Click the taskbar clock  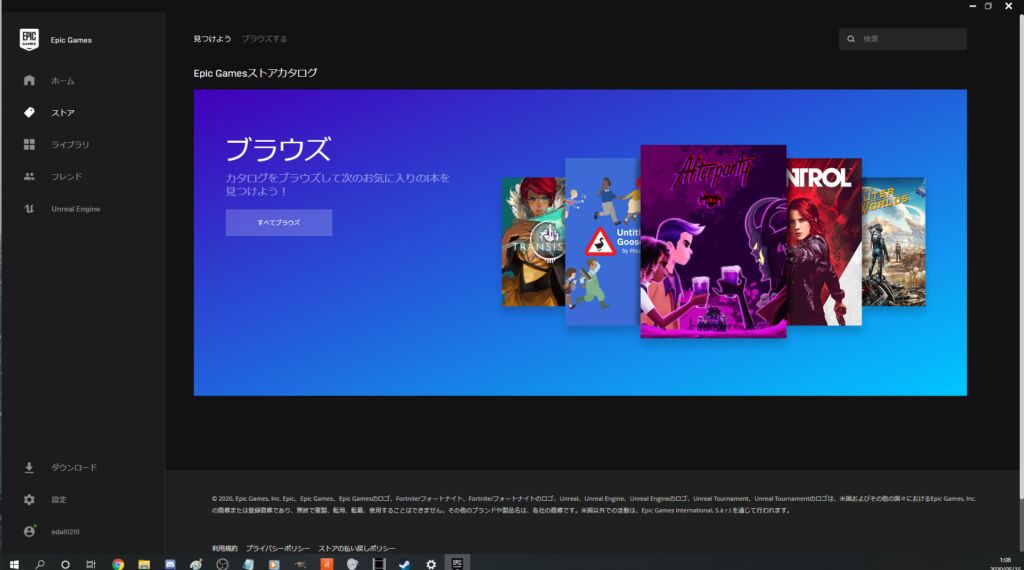[x=1005, y=564]
